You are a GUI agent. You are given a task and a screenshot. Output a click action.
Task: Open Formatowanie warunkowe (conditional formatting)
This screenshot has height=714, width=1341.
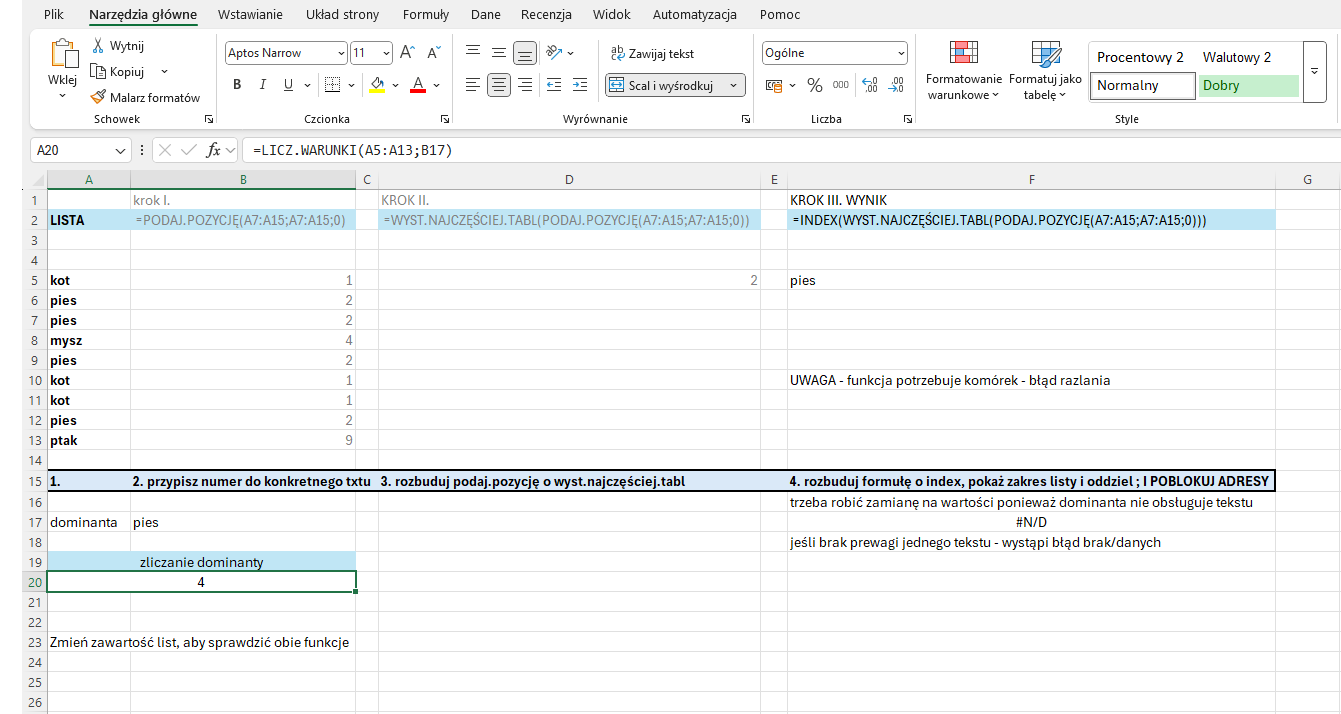tap(963, 71)
